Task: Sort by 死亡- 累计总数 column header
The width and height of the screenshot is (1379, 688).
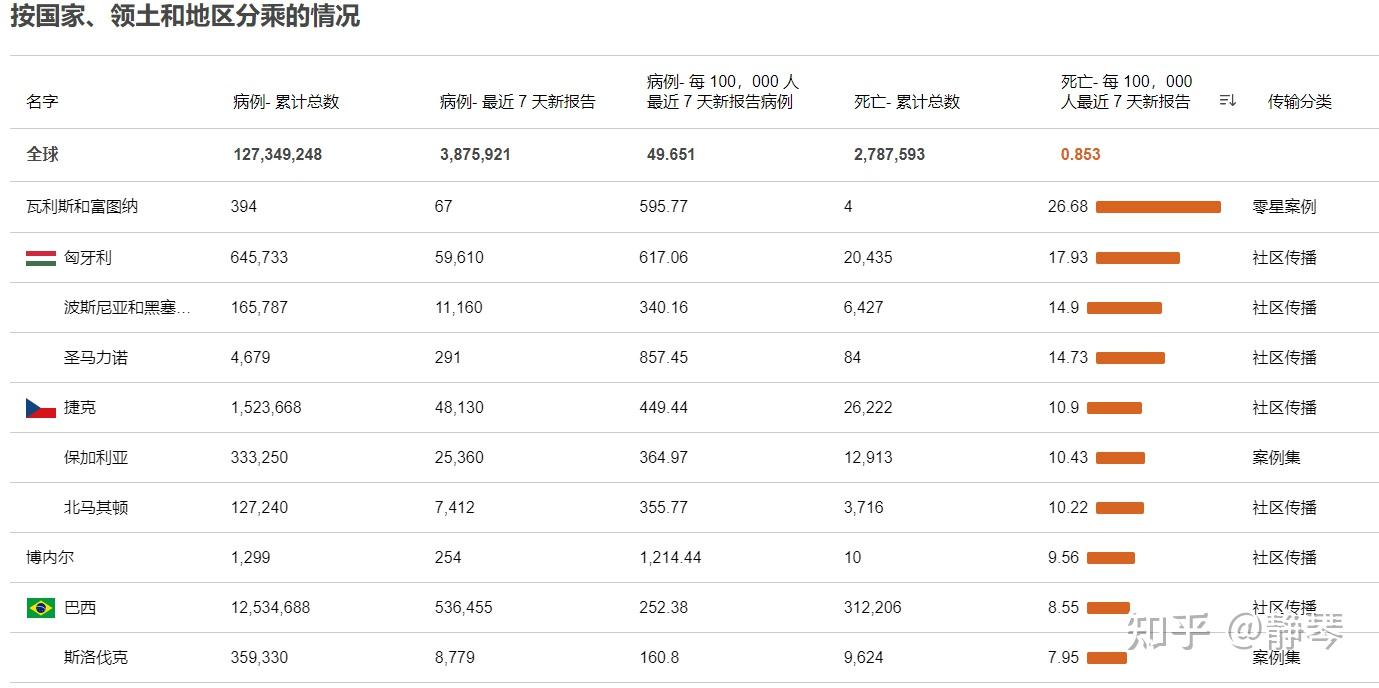Action: click(906, 102)
